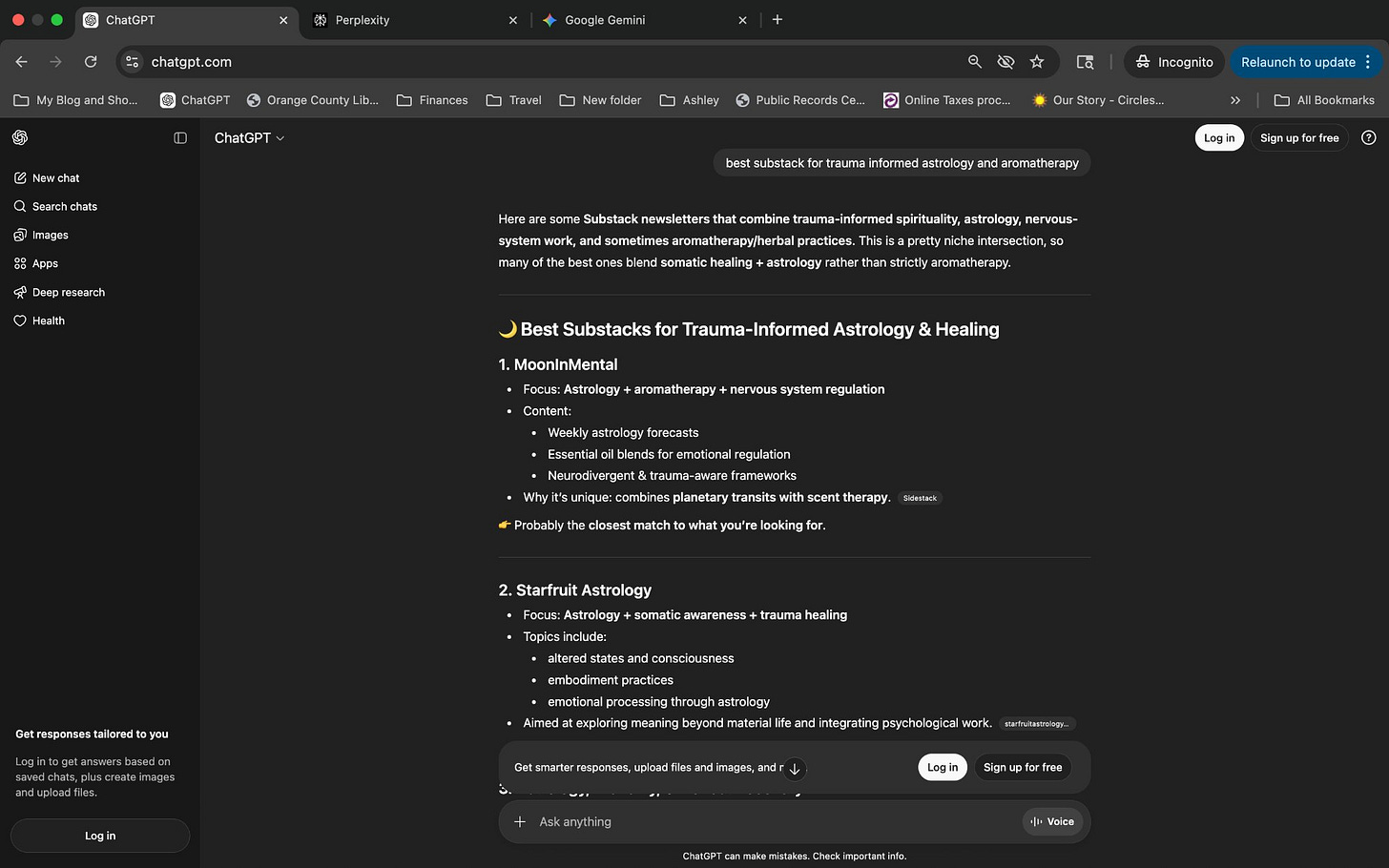Image resolution: width=1389 pixels, height=868 pixels.
Task: Go back with the browser back arrow
Action: point(22,62)
